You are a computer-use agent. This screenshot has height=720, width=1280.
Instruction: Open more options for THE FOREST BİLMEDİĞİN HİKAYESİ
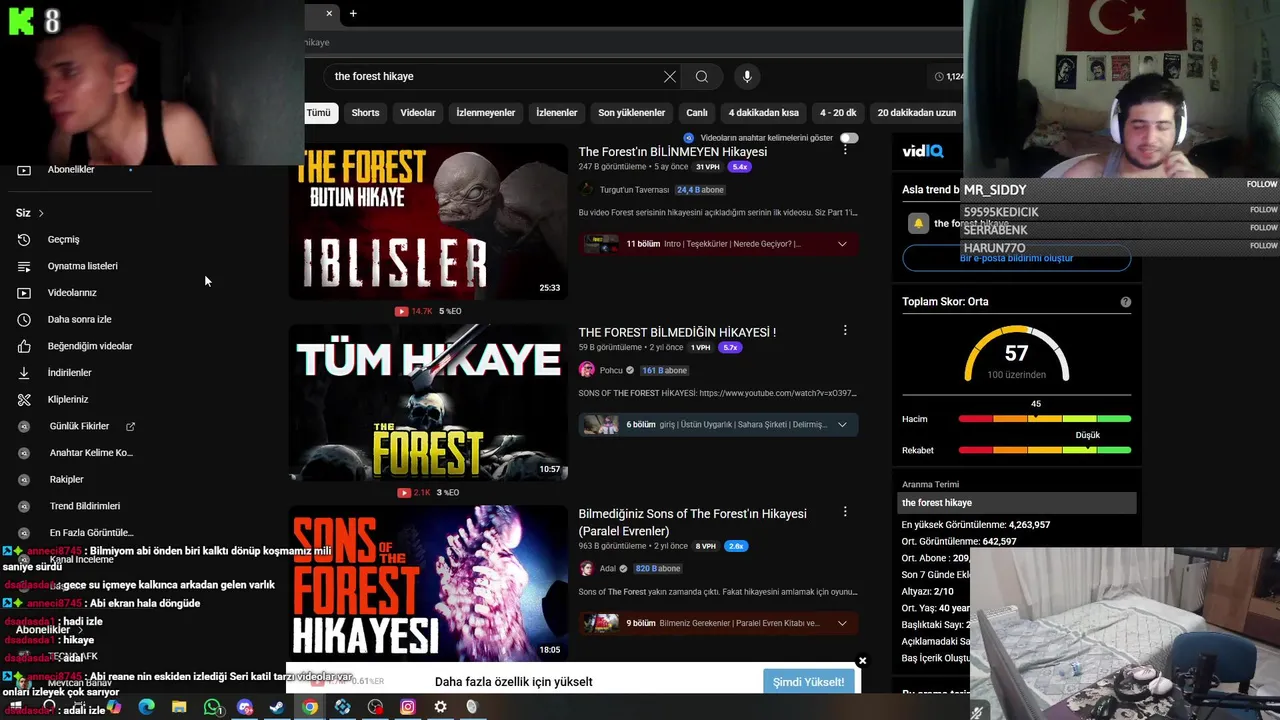845,330
